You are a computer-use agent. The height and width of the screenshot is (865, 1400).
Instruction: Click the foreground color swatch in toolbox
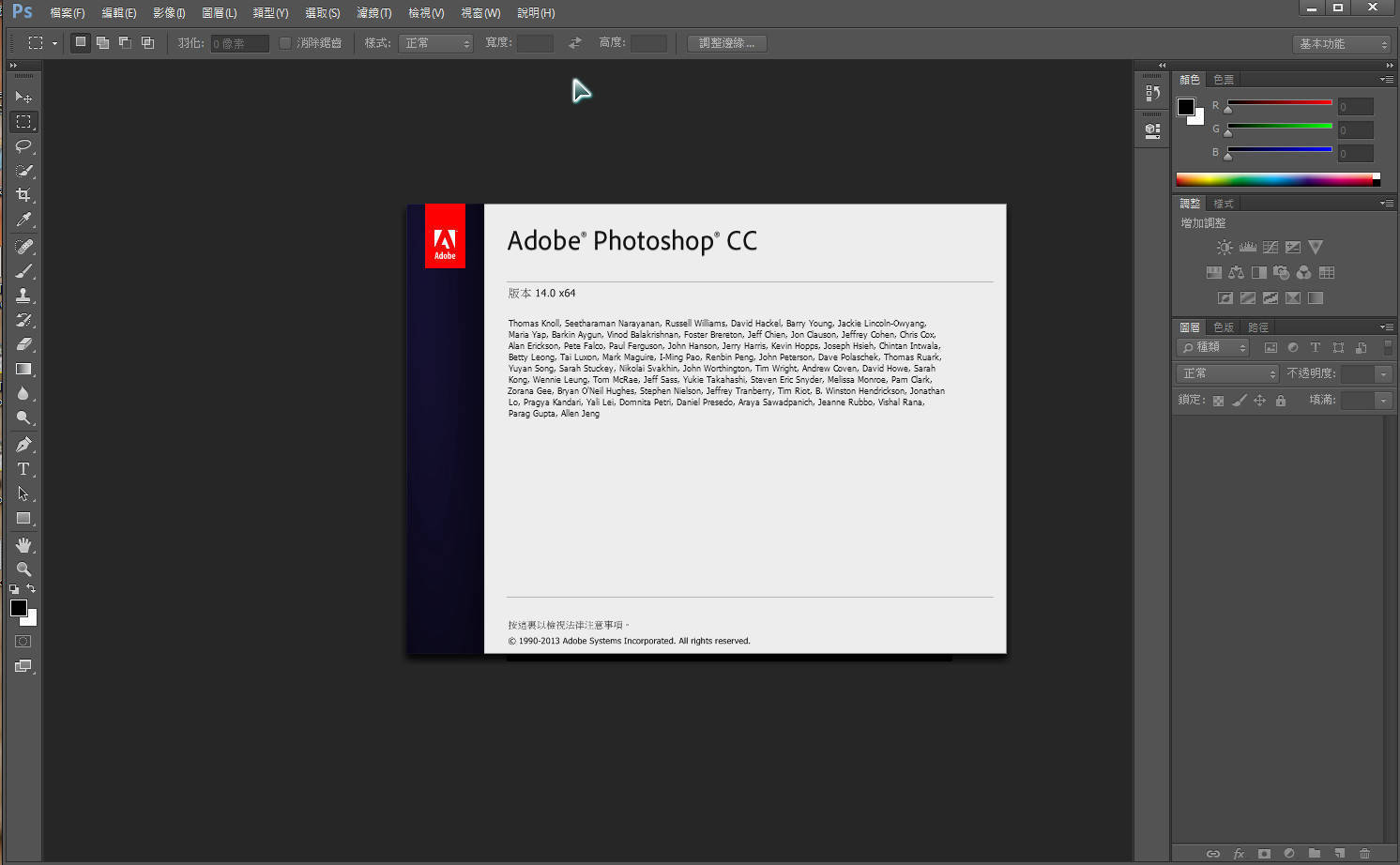coord(19,608)
